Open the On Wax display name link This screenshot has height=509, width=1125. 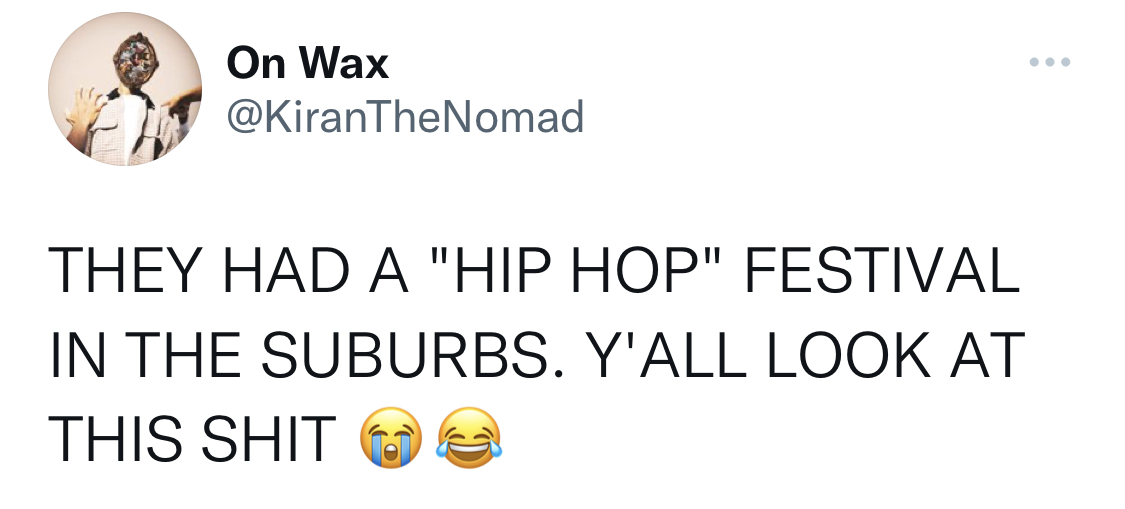[308, 63]
